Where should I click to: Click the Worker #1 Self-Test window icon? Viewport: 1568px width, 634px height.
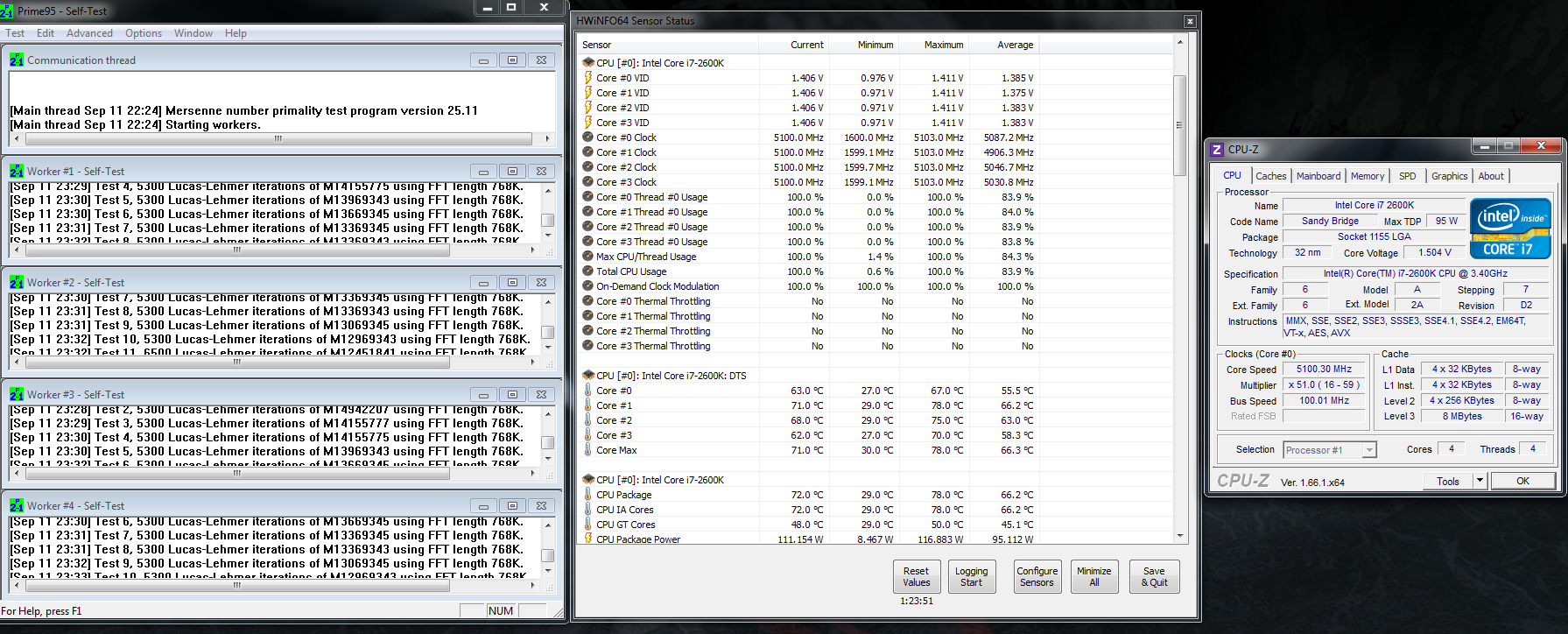(17, 171)
